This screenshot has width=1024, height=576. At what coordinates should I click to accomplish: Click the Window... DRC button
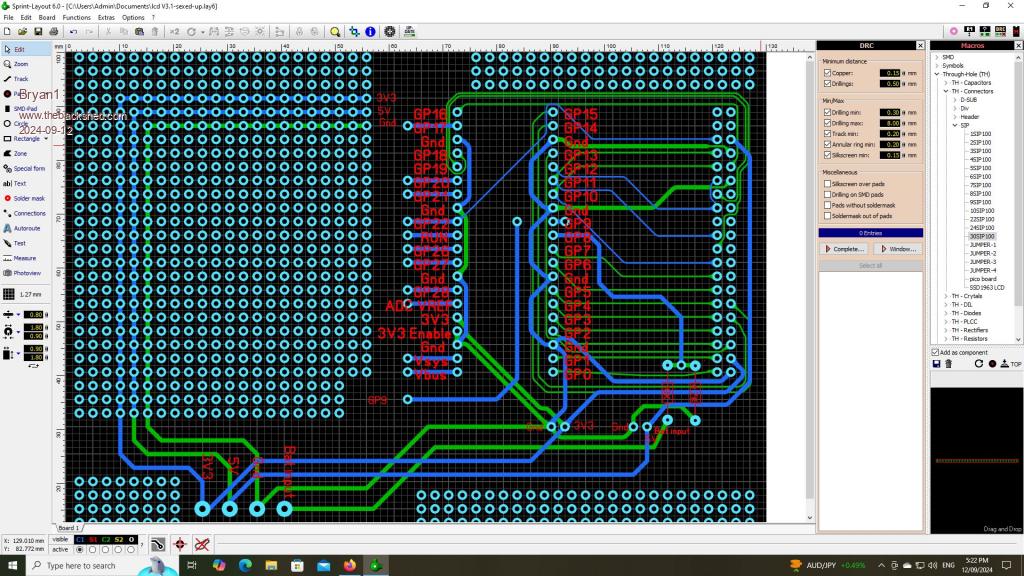point(896,248)
